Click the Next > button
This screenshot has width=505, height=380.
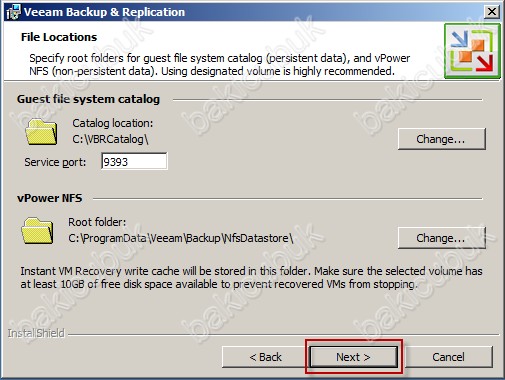click(353, 357)
